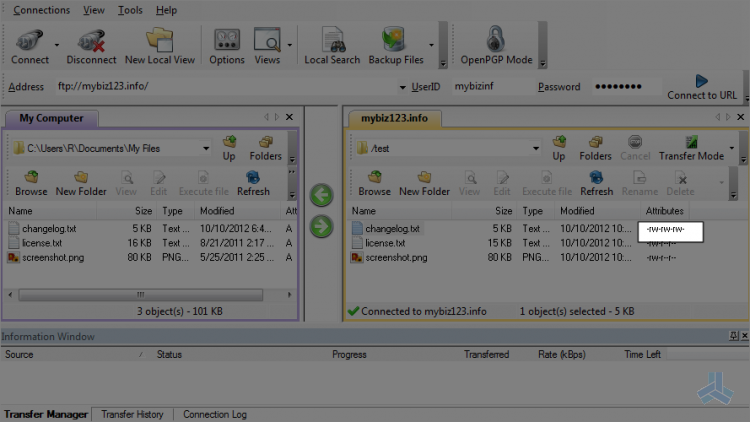This screenshot has height=422, width=750.
Task: Switch to the Transfer History tab
Action: point(132,414)
